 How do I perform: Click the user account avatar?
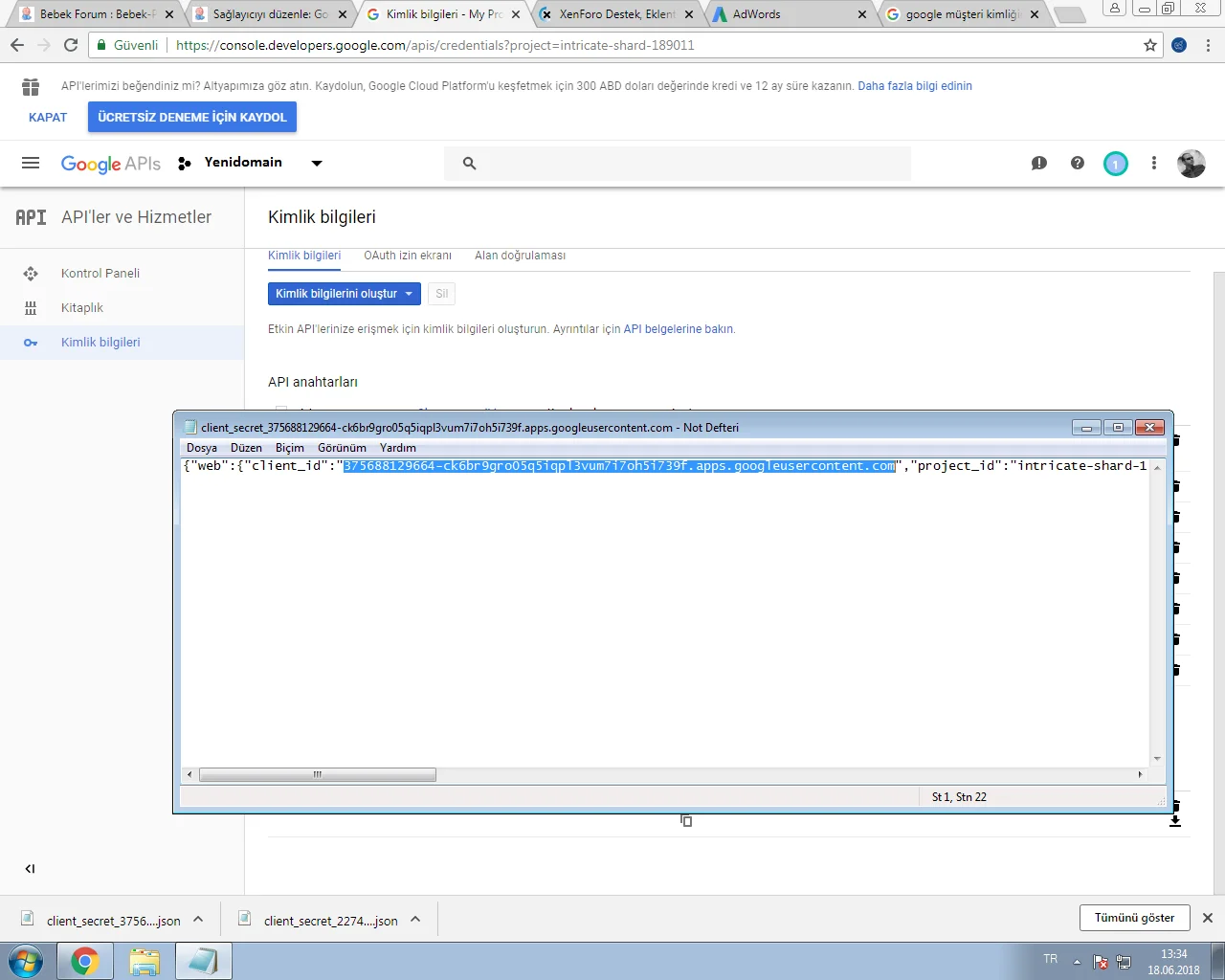click(x=1192, y=164)
